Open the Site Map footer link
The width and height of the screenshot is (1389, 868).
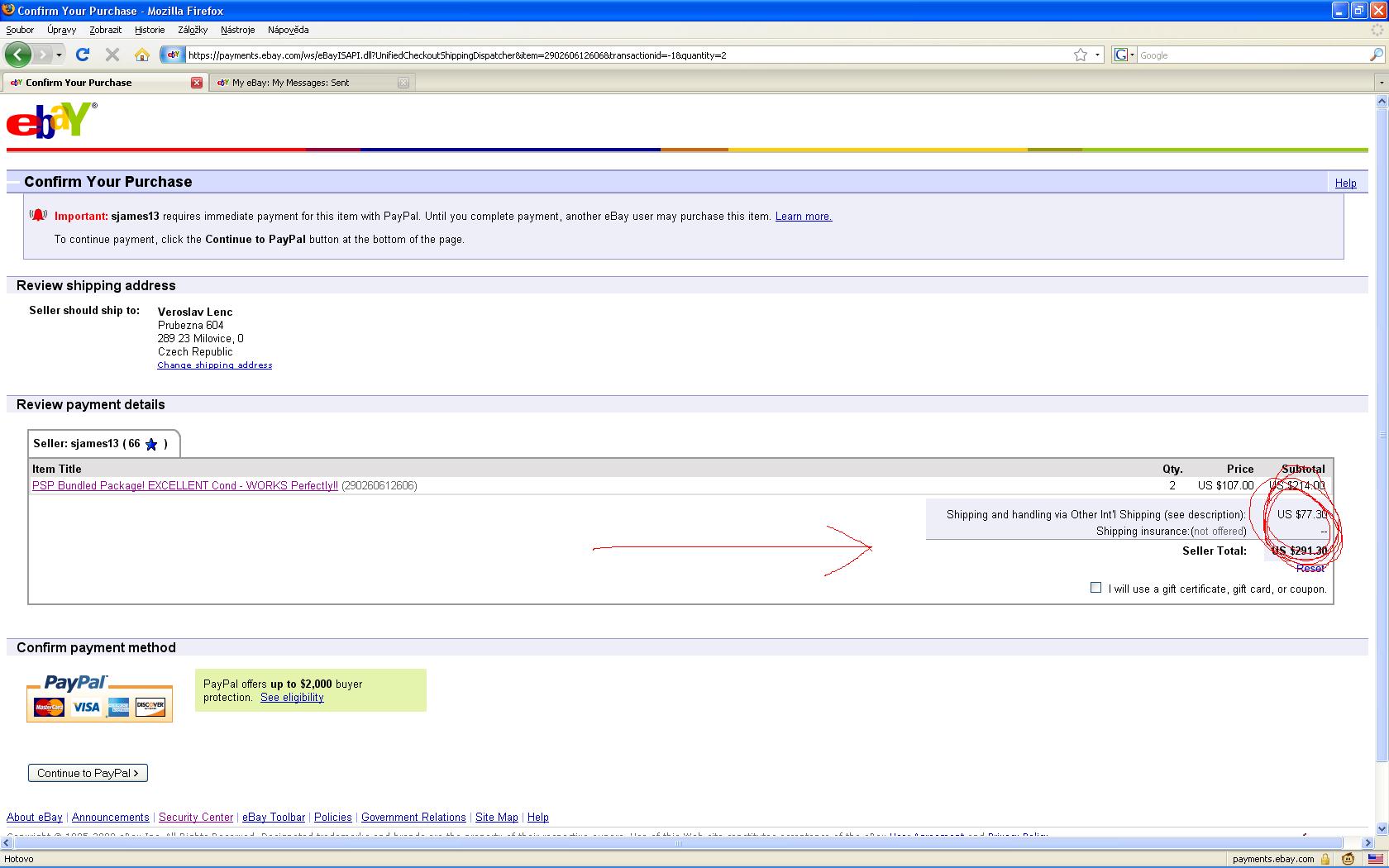[497, 818]
